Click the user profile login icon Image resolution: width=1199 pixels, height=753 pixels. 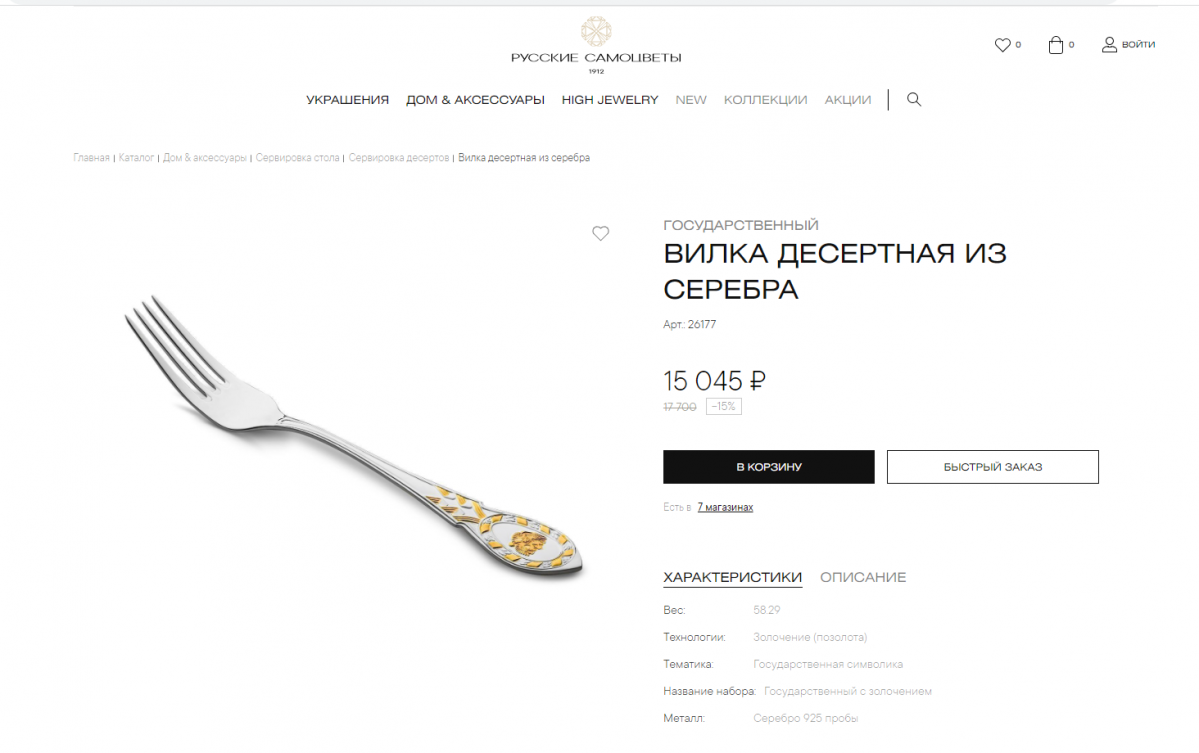pos(1109,45)
